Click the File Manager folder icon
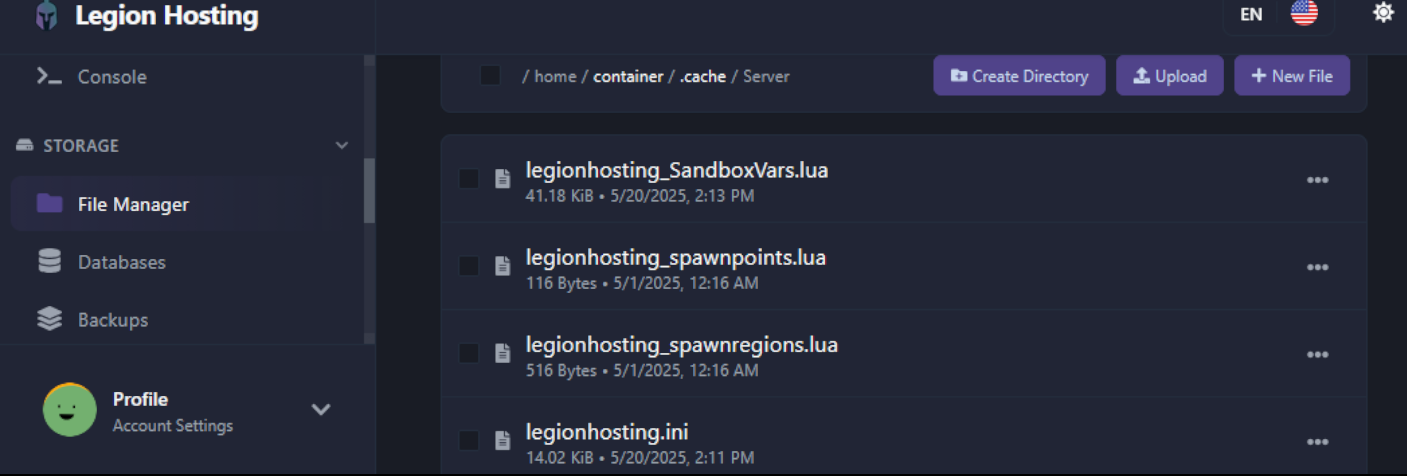Viewport: 1407px width, 476px height. (49, 204)
